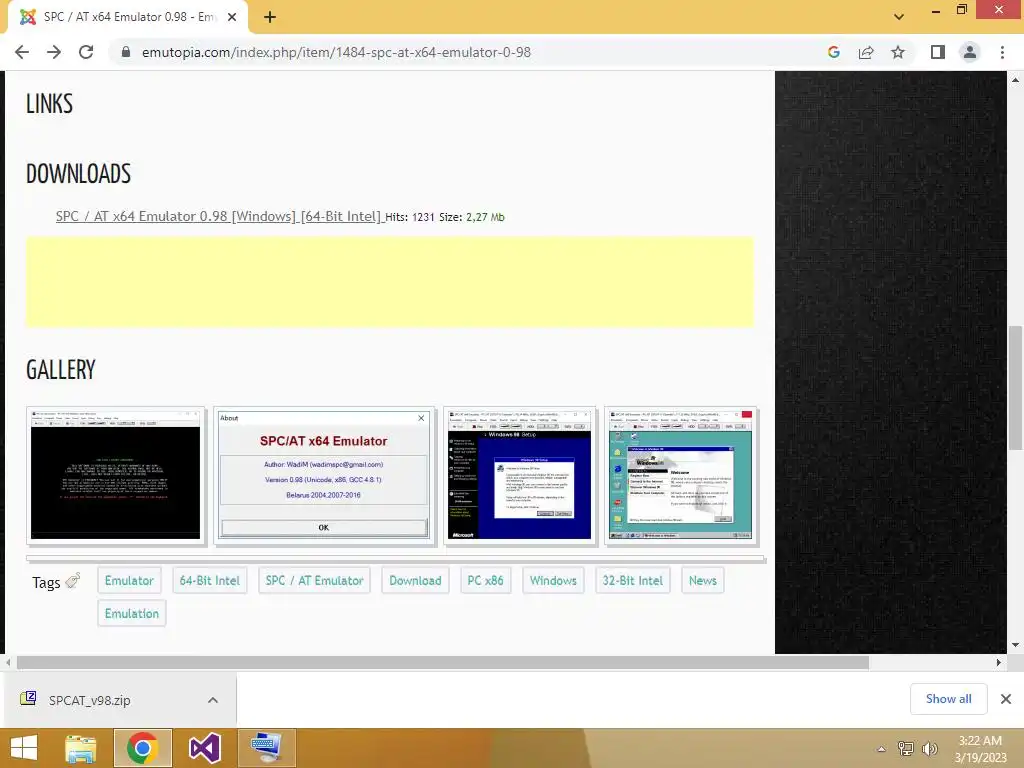Click the 64-Bit Intel tag
This screenshot has width=1024, height=768.
[210, 581]
